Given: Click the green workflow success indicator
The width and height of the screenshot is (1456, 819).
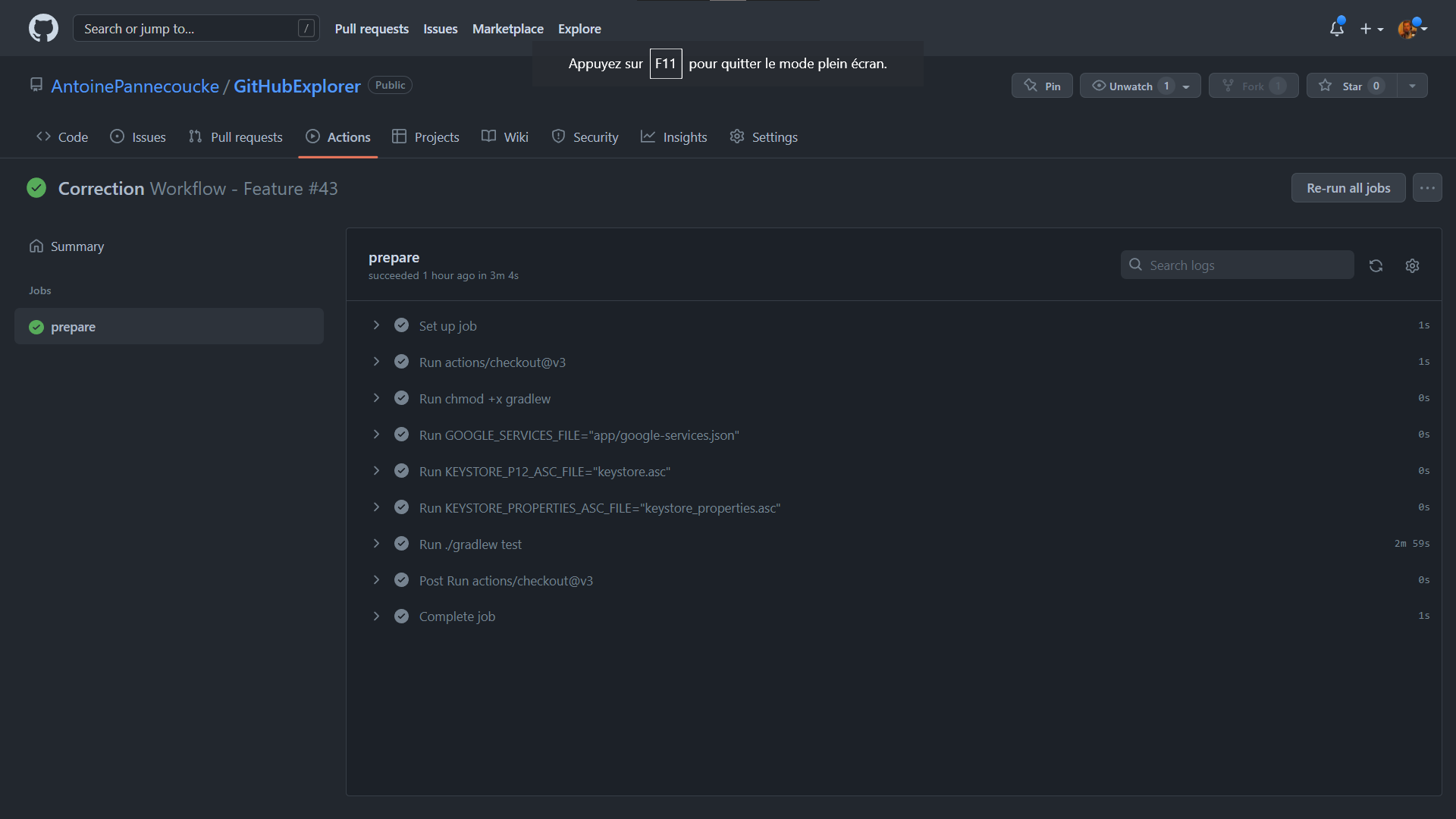Looking at the screenshot, I should pos(36,187).
